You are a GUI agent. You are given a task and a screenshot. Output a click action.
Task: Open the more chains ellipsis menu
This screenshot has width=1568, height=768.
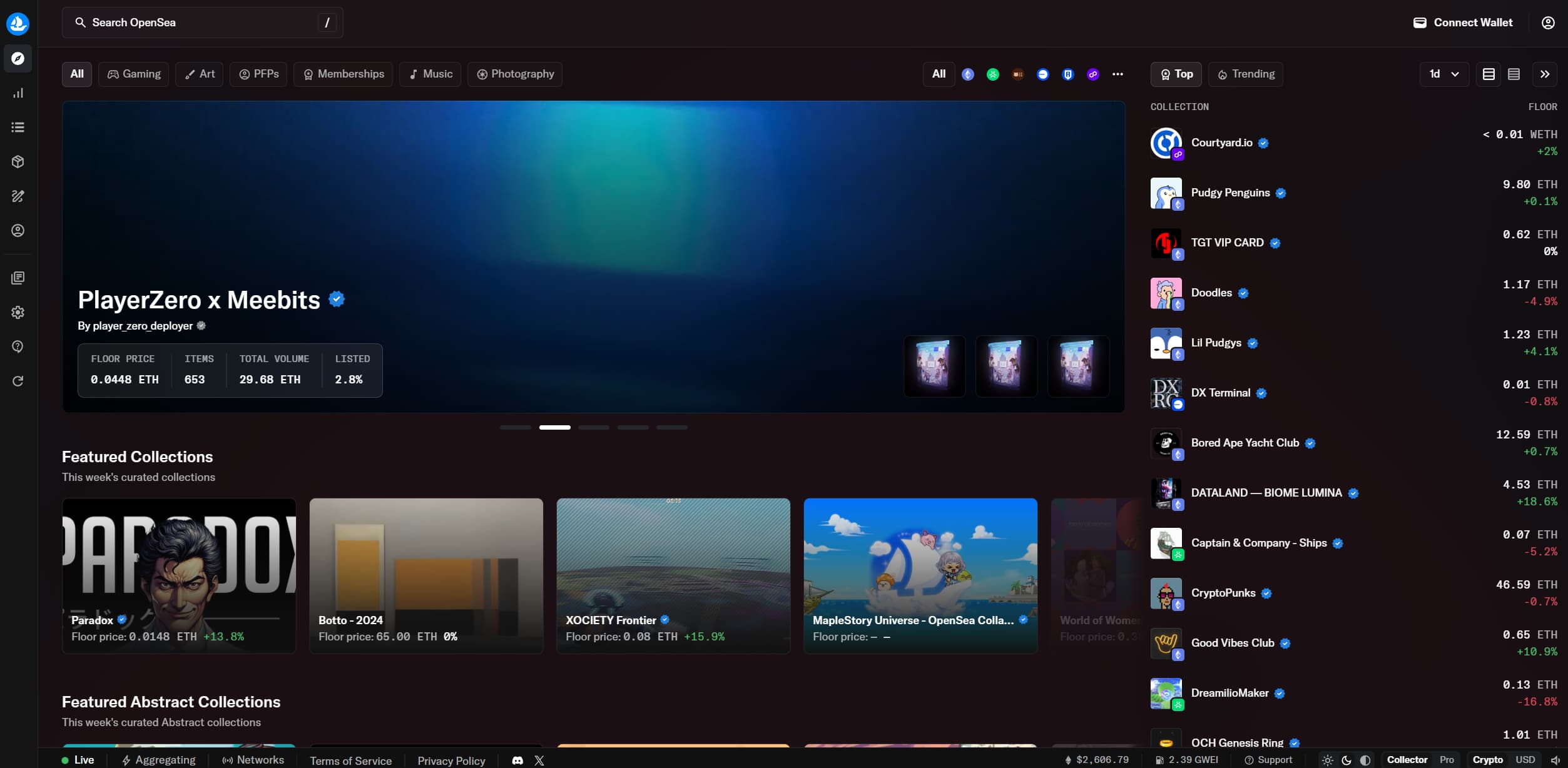click(1117, 74)
